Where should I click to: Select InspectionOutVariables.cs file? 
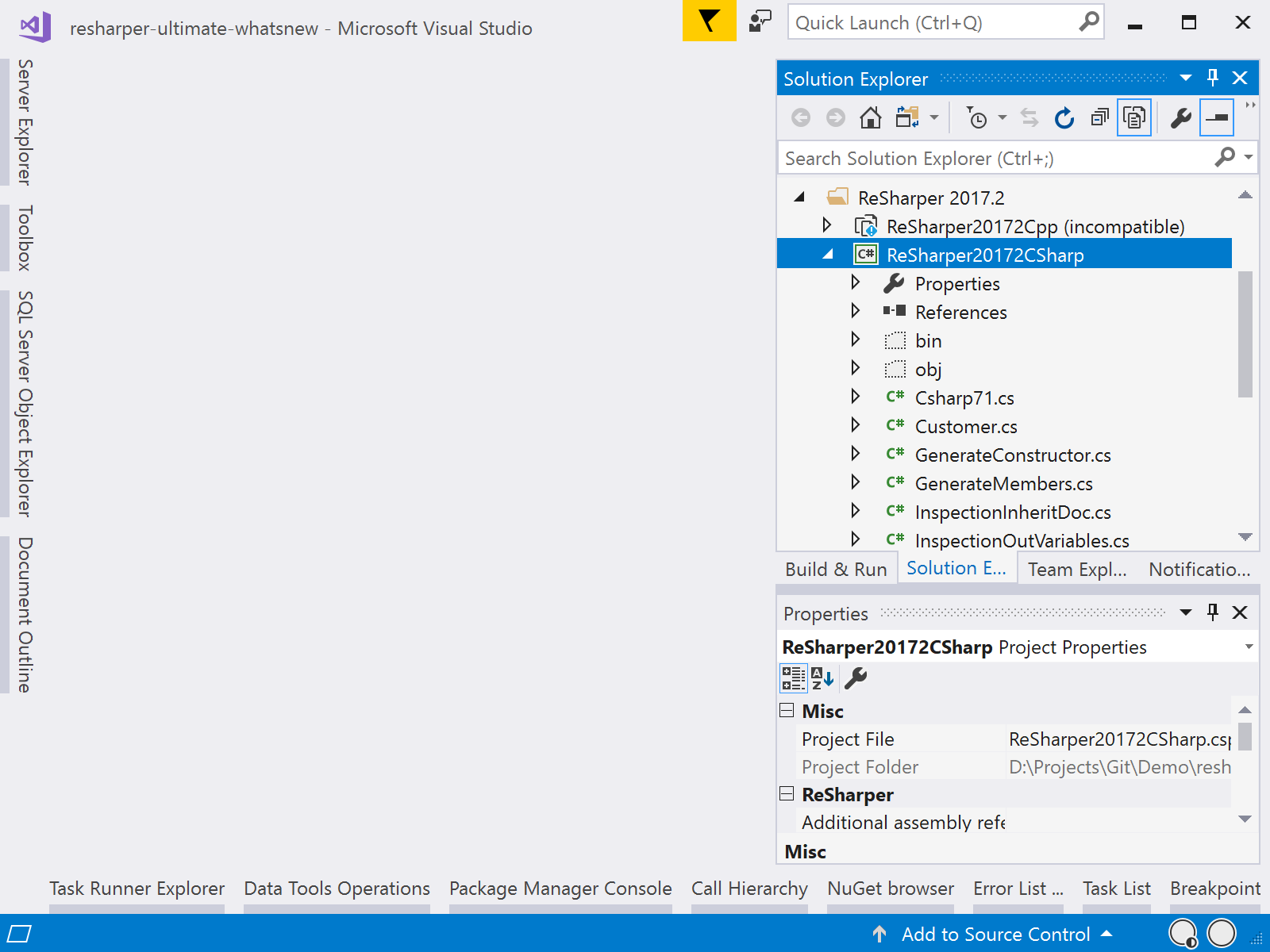coord(1022,541)
